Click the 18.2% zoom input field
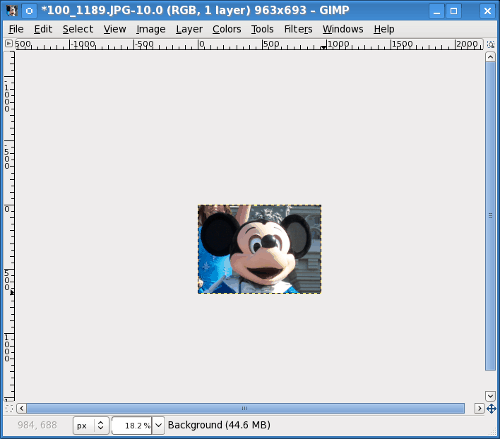The height and width of the screenshot is (439, 500). pos(132,426)
